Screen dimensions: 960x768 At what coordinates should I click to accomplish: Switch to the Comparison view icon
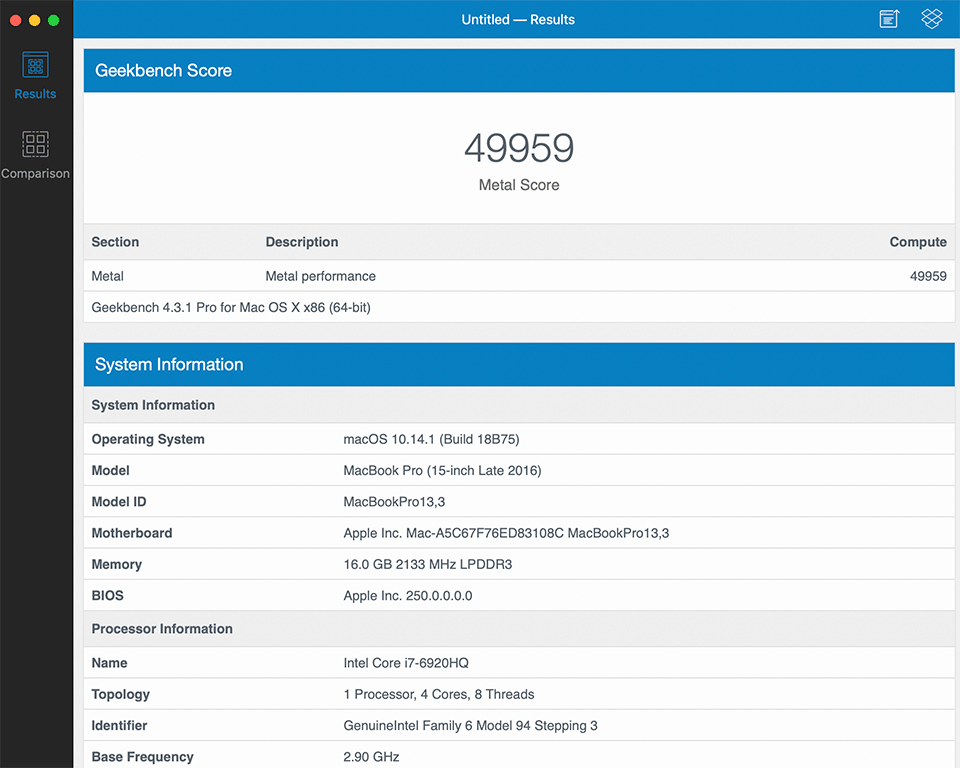(36, 144)
